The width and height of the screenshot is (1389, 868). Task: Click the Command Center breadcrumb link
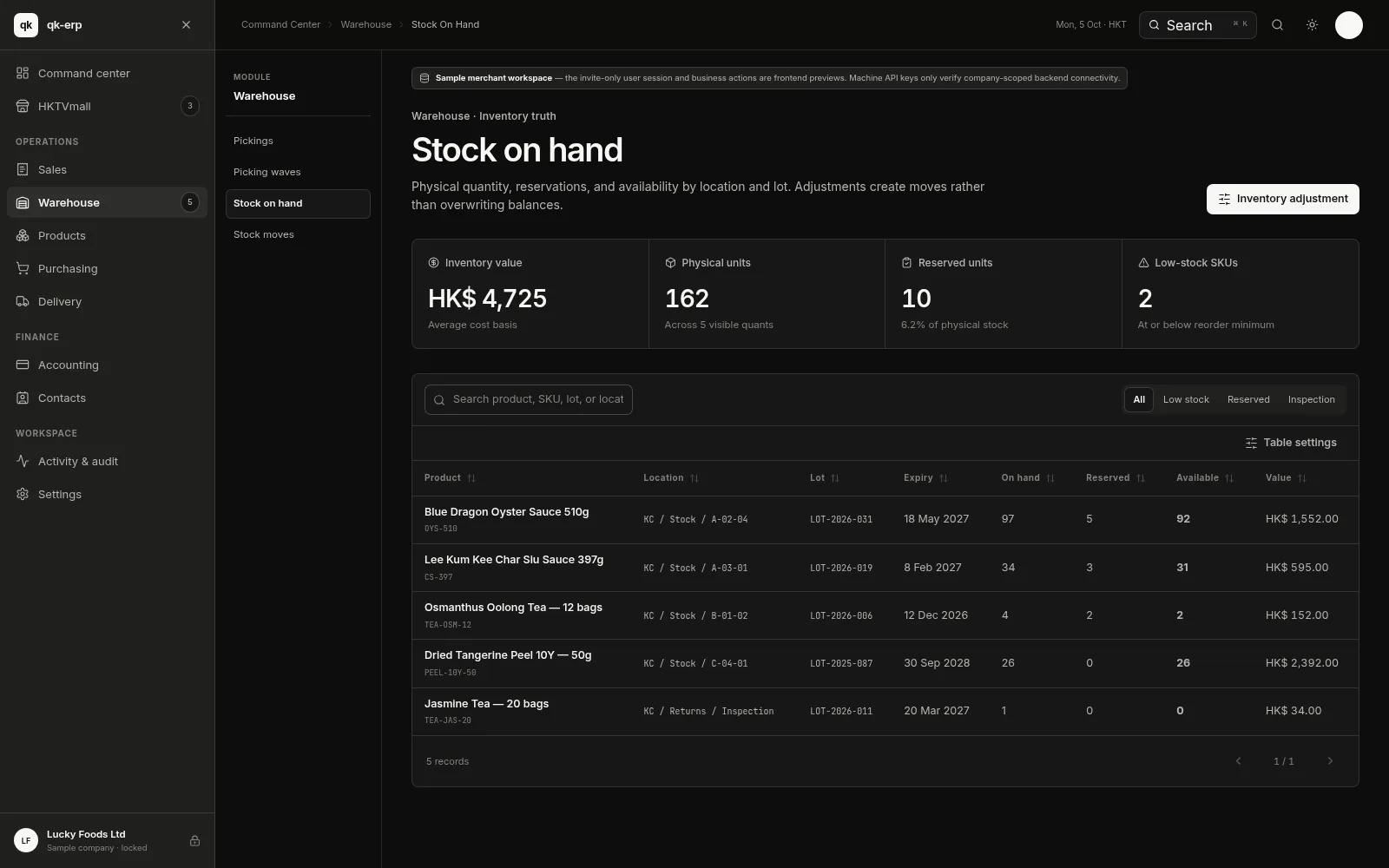click(280, 24)
